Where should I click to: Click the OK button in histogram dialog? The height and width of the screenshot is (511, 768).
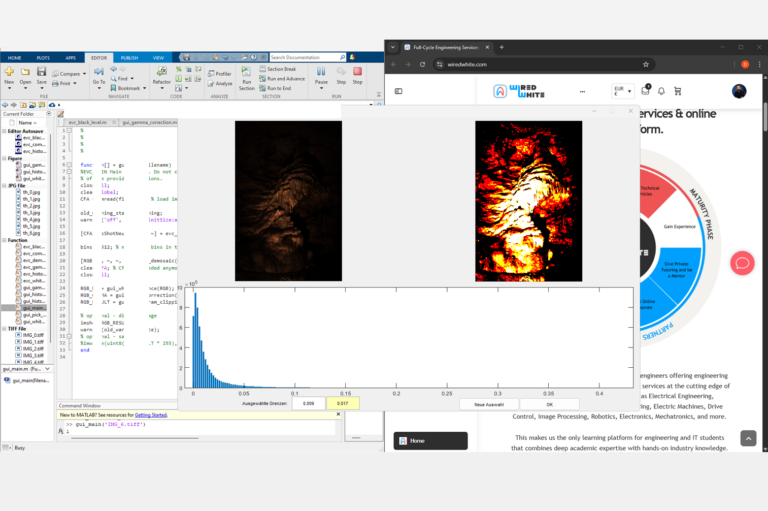pos(550,404)
